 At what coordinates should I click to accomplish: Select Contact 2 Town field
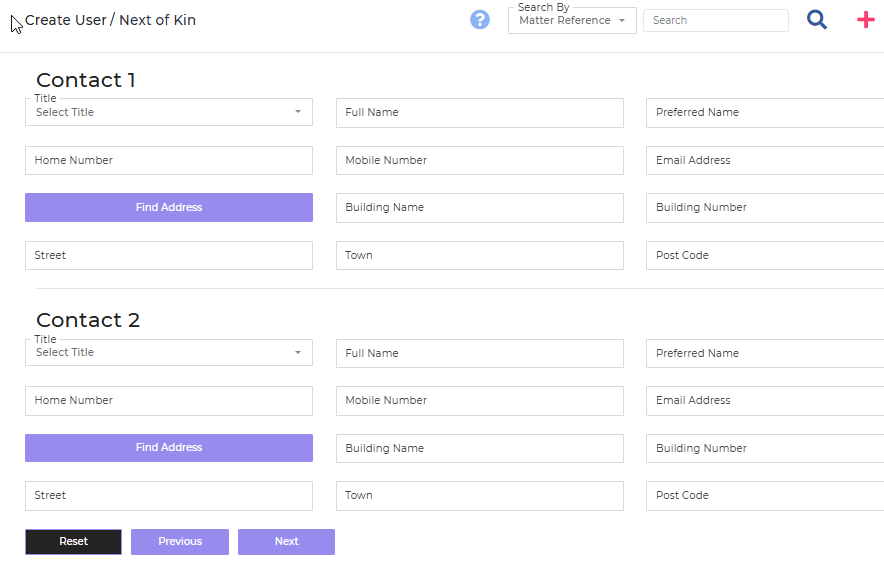480,496
